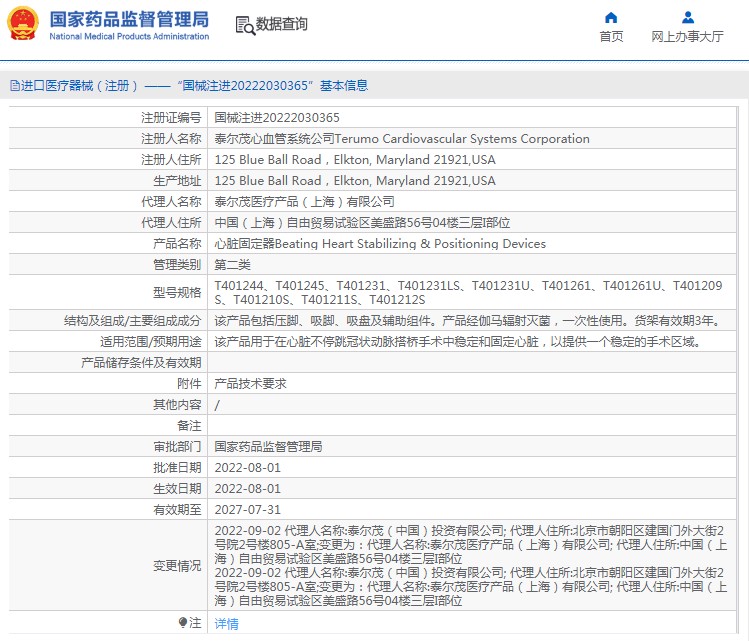Screen dimensions: 749x641
Task: Click the lightbulb icon beside 注
Action: [182, 622]
